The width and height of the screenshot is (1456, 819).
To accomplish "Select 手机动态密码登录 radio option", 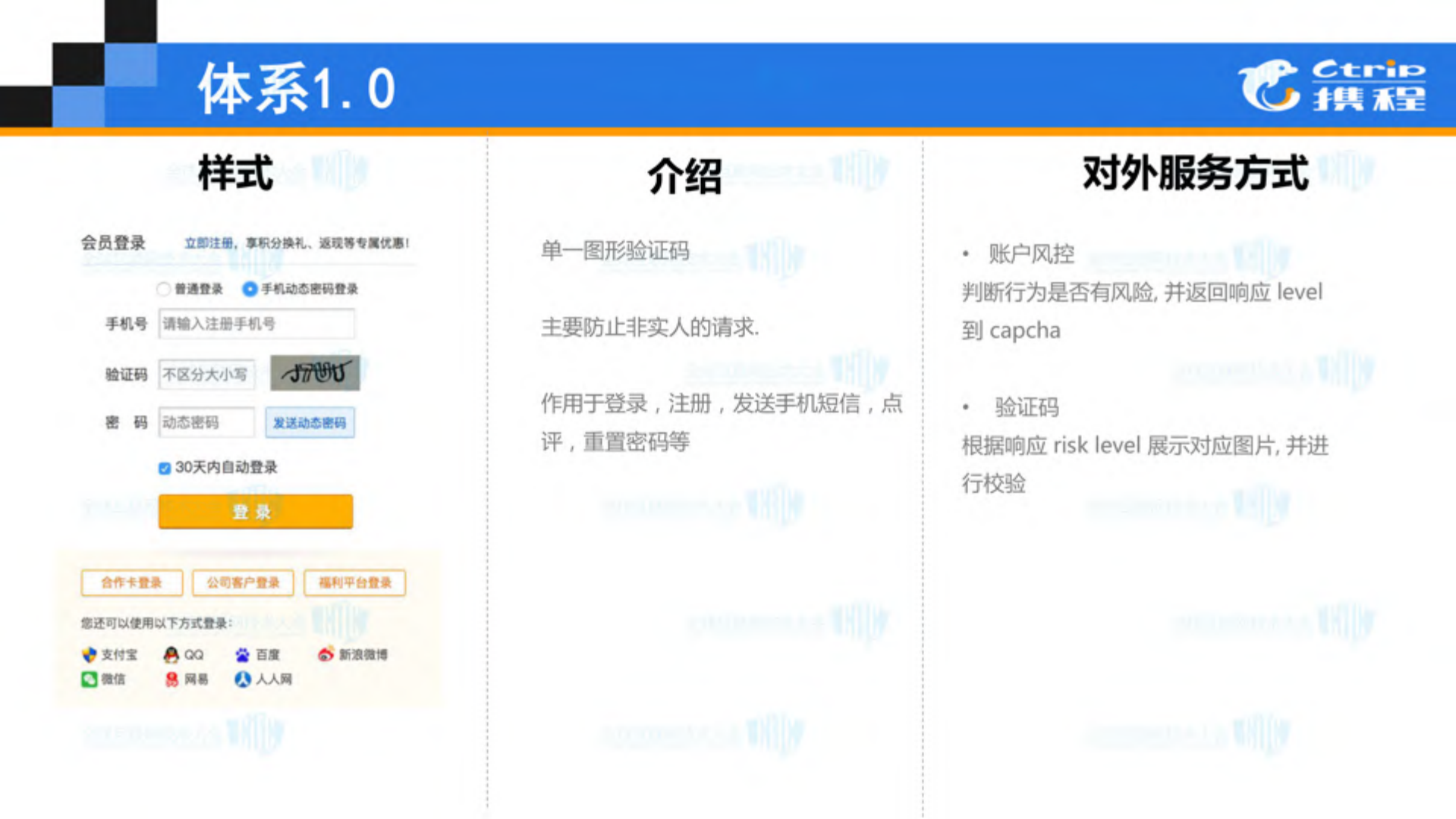I will tap(250, 289).
